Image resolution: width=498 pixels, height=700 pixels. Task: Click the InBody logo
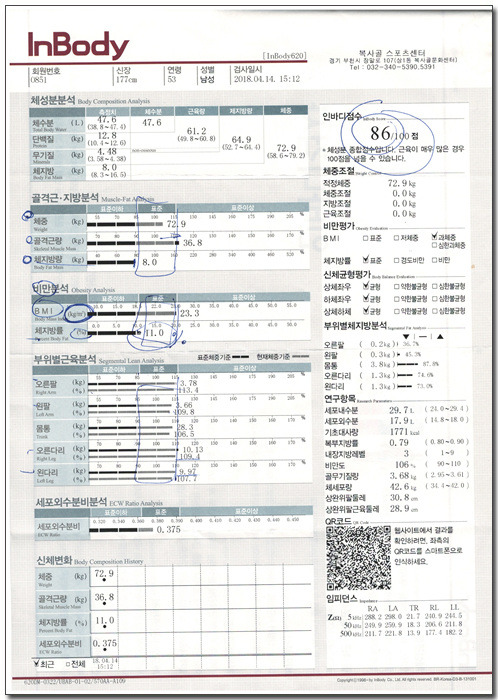pyautogui.click(x=78, y=46)
